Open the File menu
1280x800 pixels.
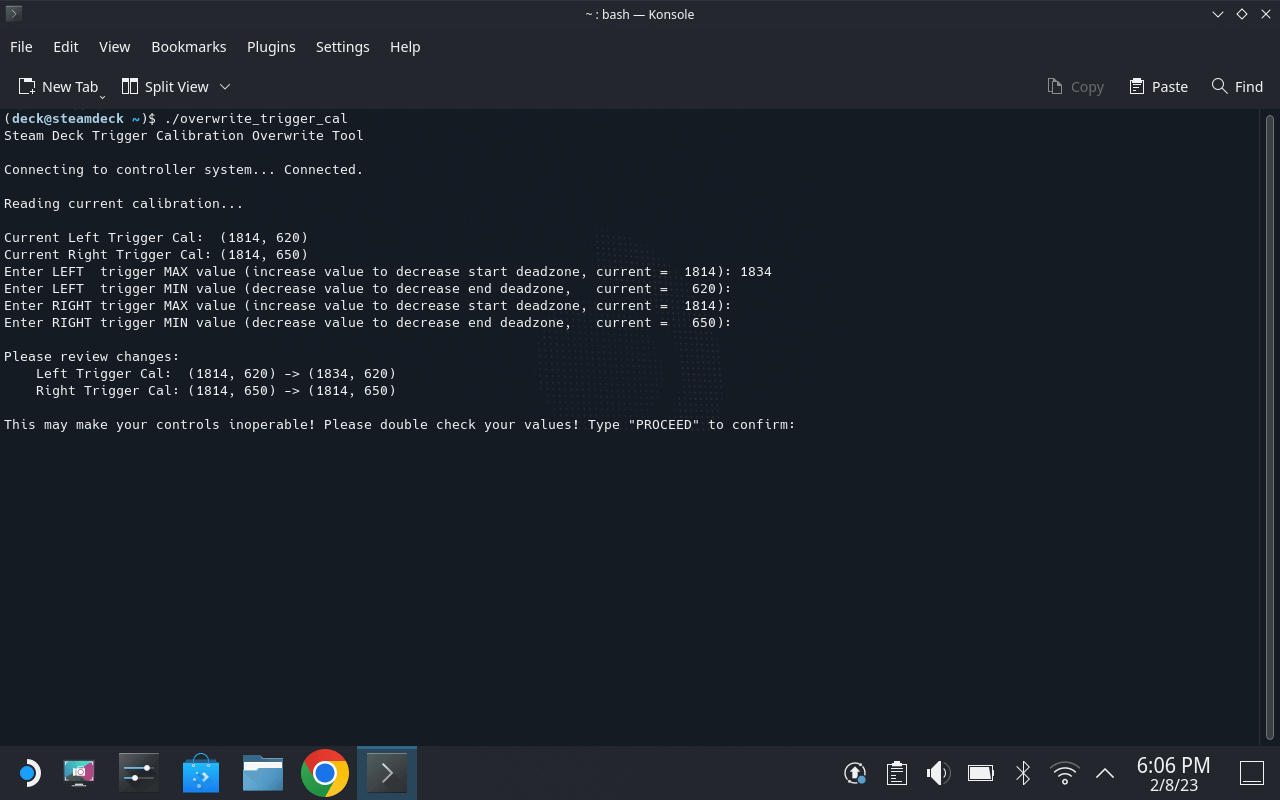[21, 47]
